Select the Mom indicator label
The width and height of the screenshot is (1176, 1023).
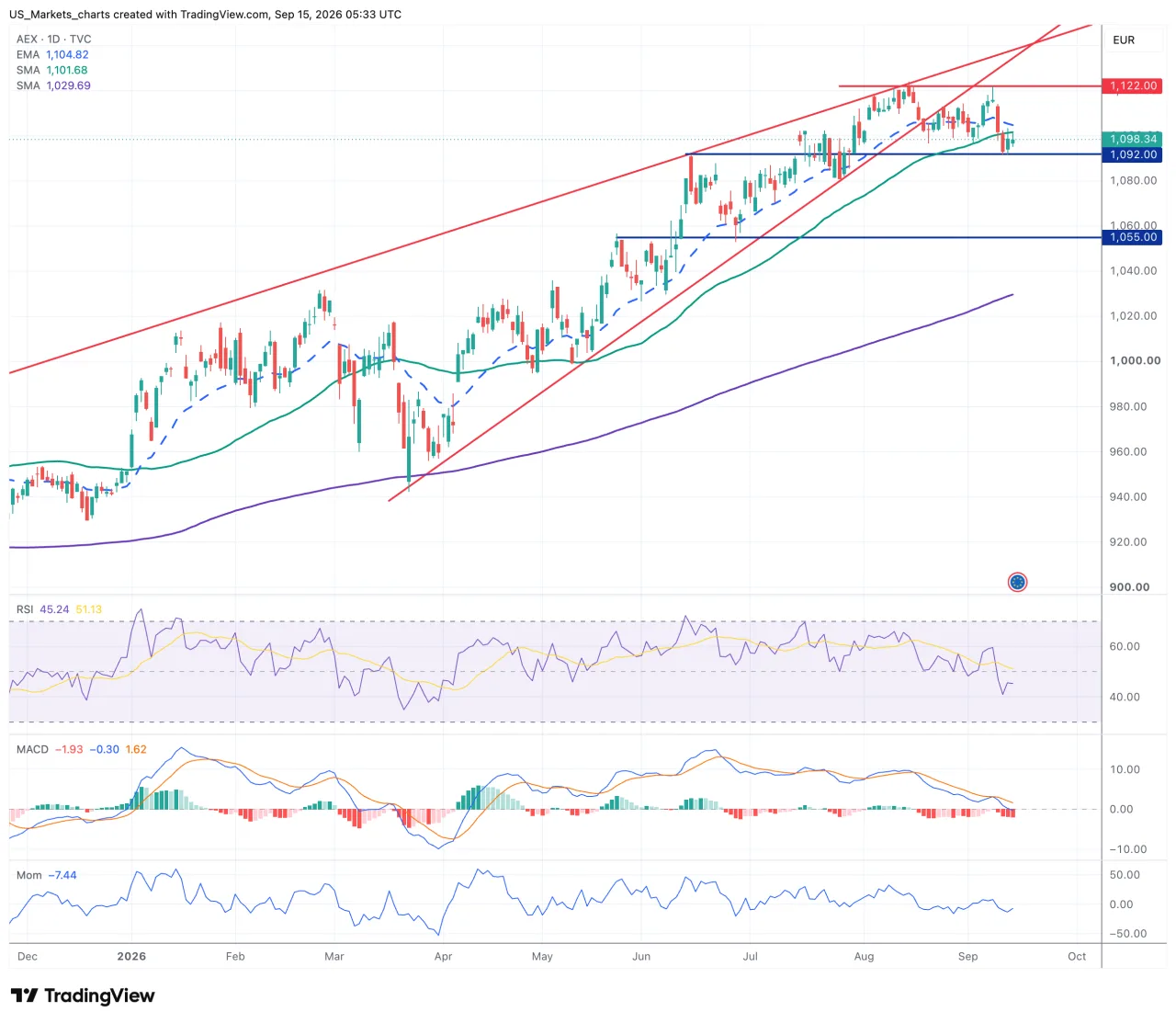click(x=29, y=875)
